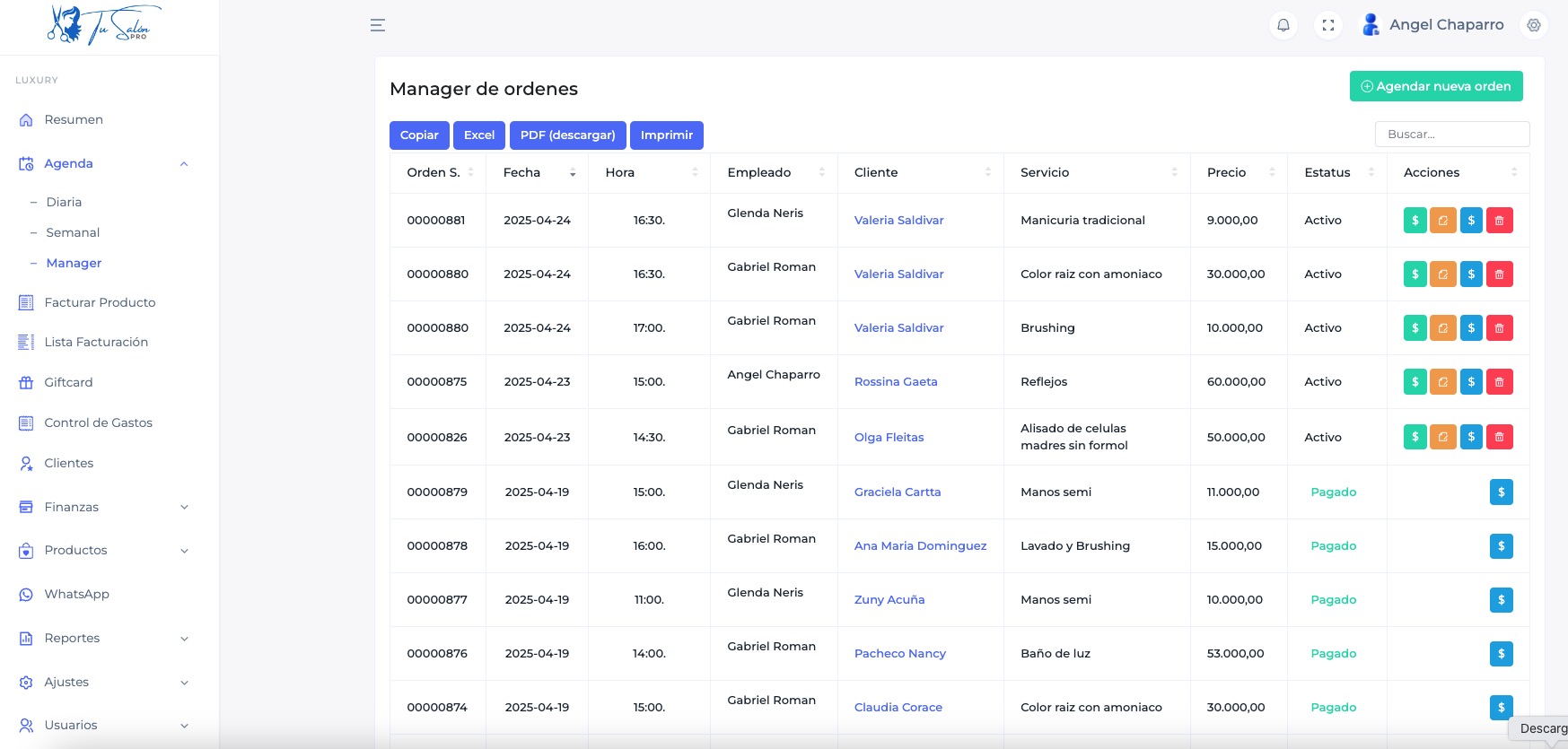Toggle fullscreen mode from the top bar
The image size is (1568, 749).
(x=1328, y=25)
